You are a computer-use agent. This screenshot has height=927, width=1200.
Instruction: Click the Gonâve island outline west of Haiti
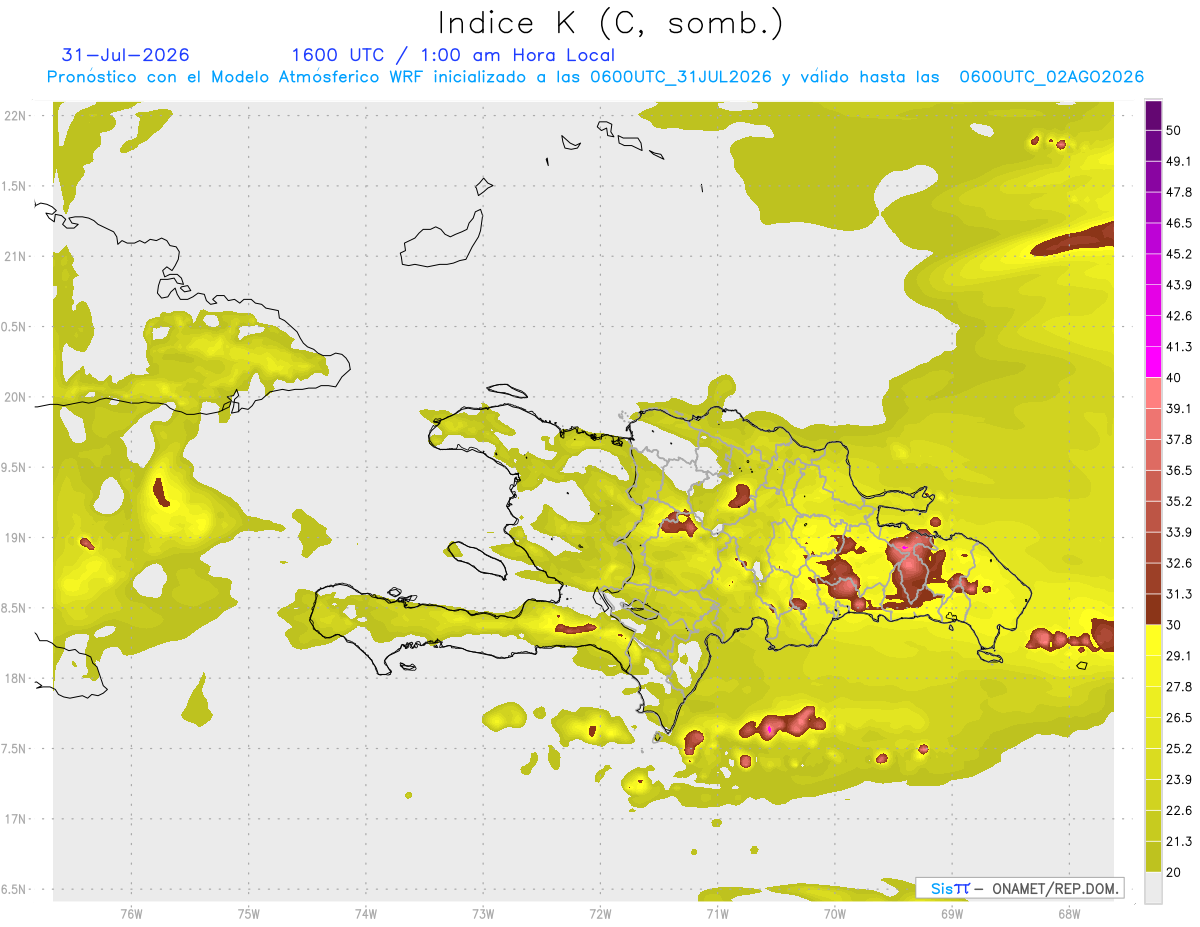[479, 560]
